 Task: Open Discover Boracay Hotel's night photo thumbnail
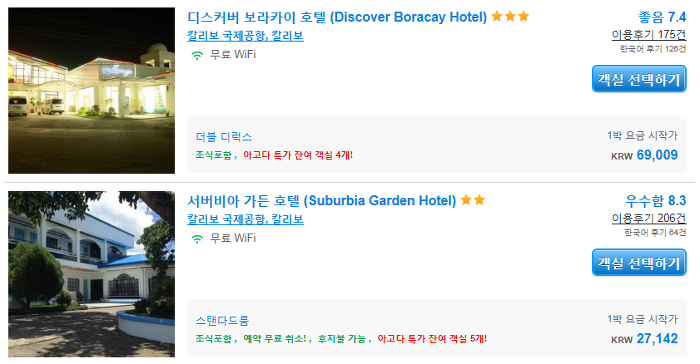click(92, 90)
